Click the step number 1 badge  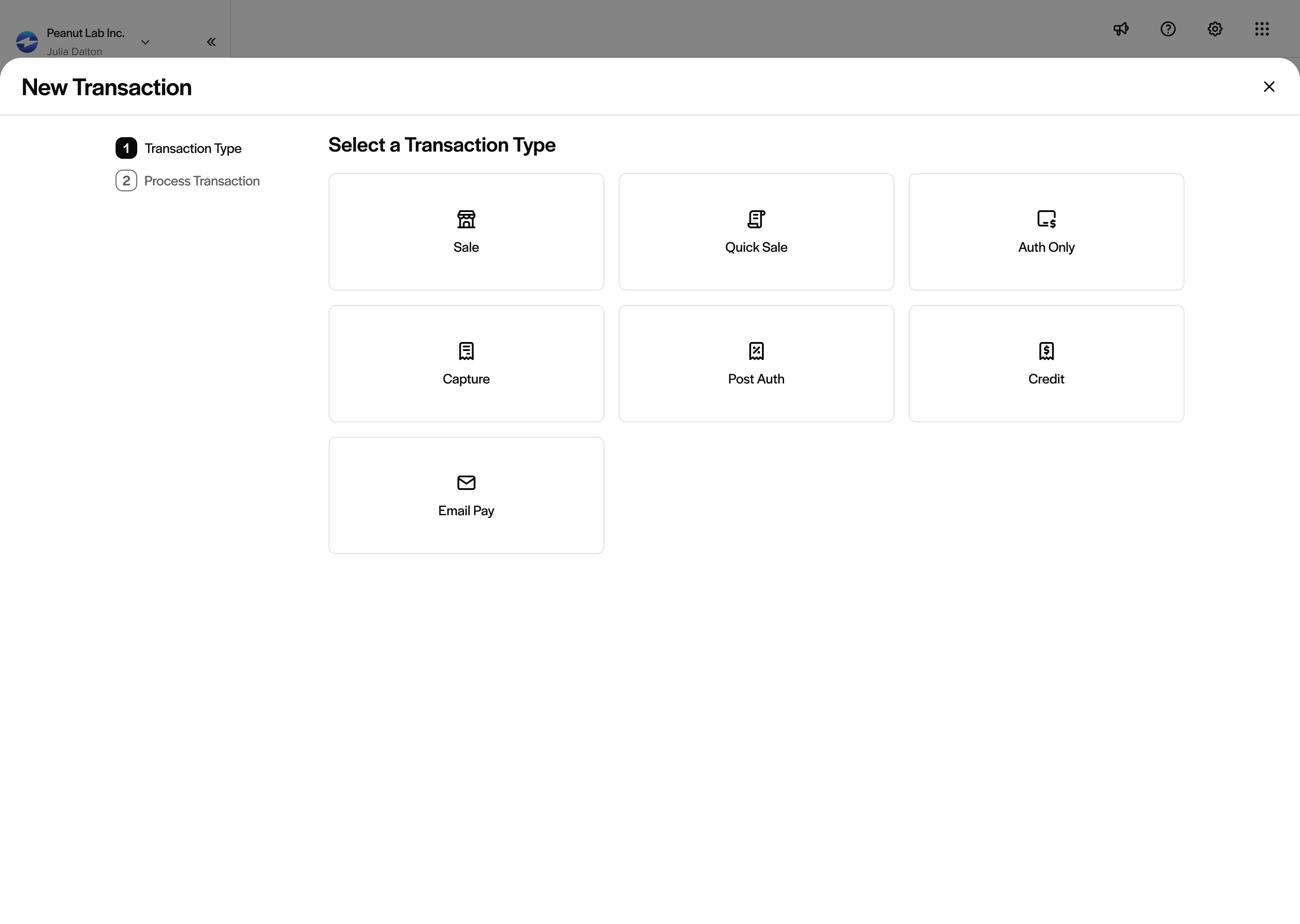(126, 148)
